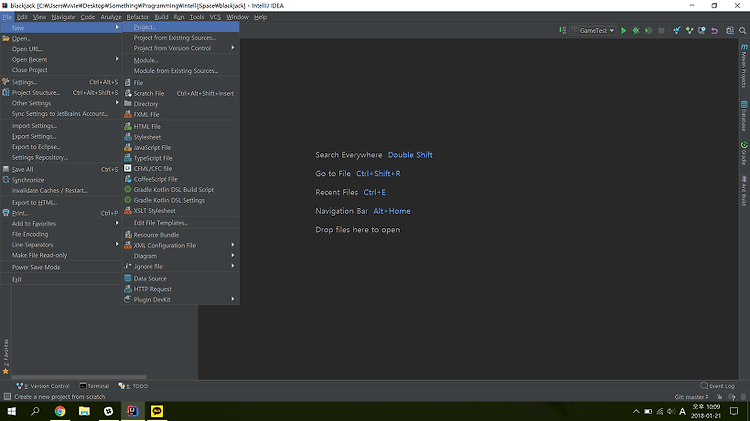The height and width of the screenshot is (421, 750).
Task: Choose Project Structure... from File menu
Action: click(61, 92)
